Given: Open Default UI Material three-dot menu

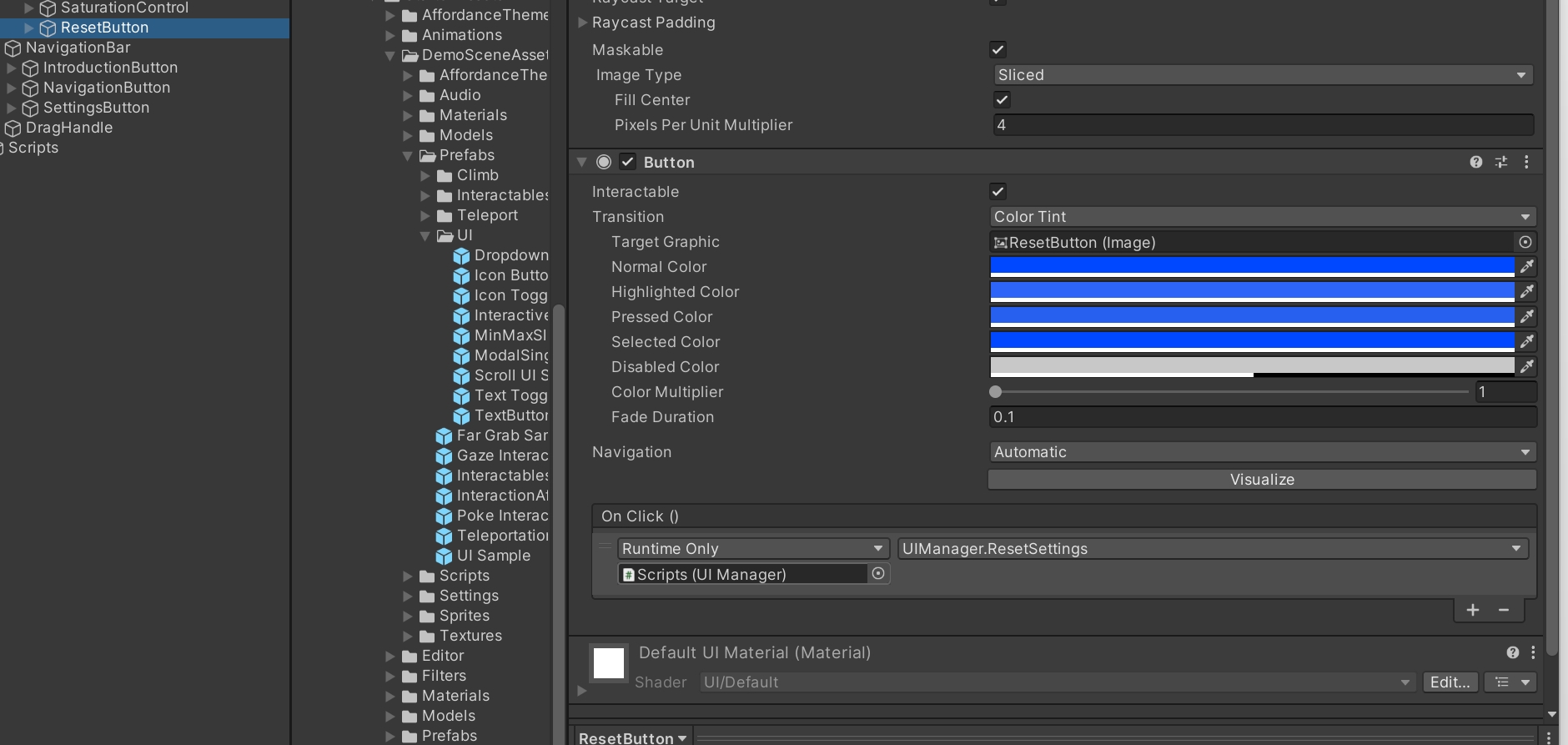Looking at the screenshot, I should [x=1533, y=652].
